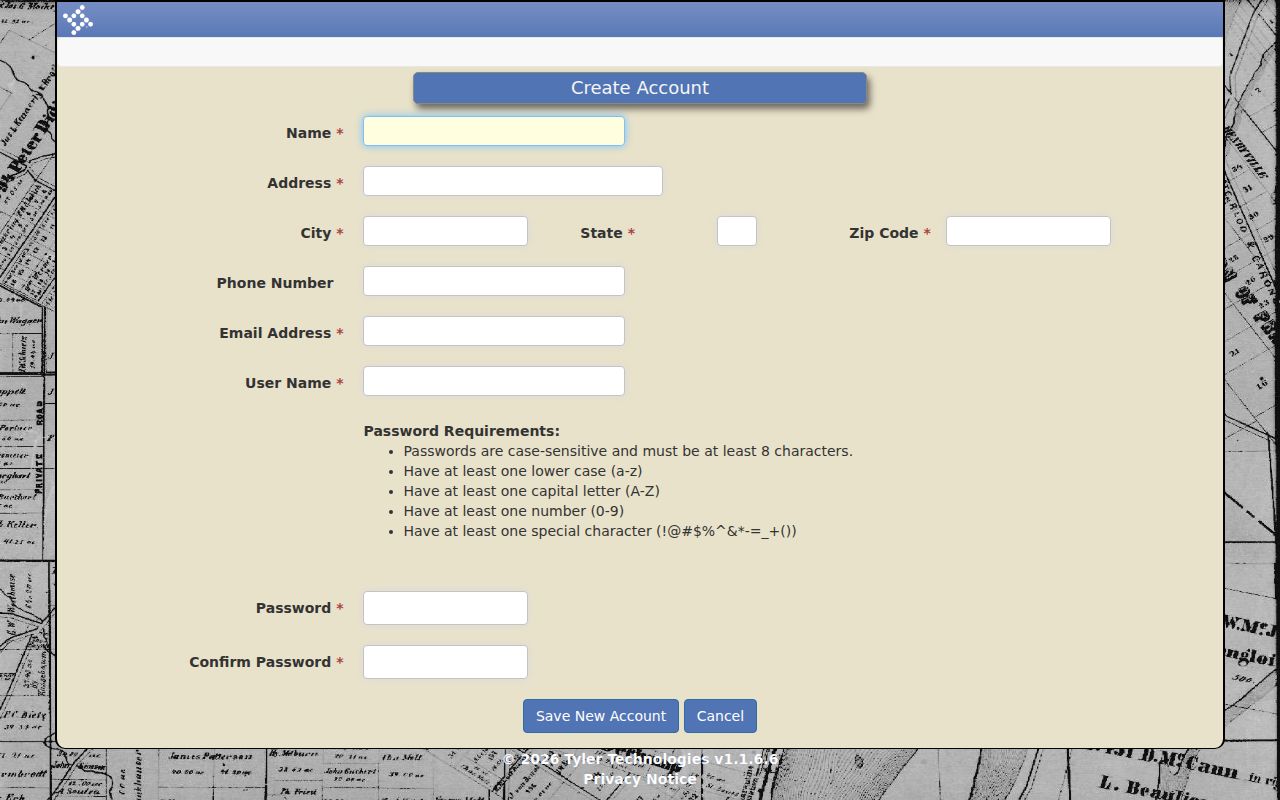The height and width of the screenshot is (800, 1280).
Task: Activate the State input box
Action: point(737,231)
